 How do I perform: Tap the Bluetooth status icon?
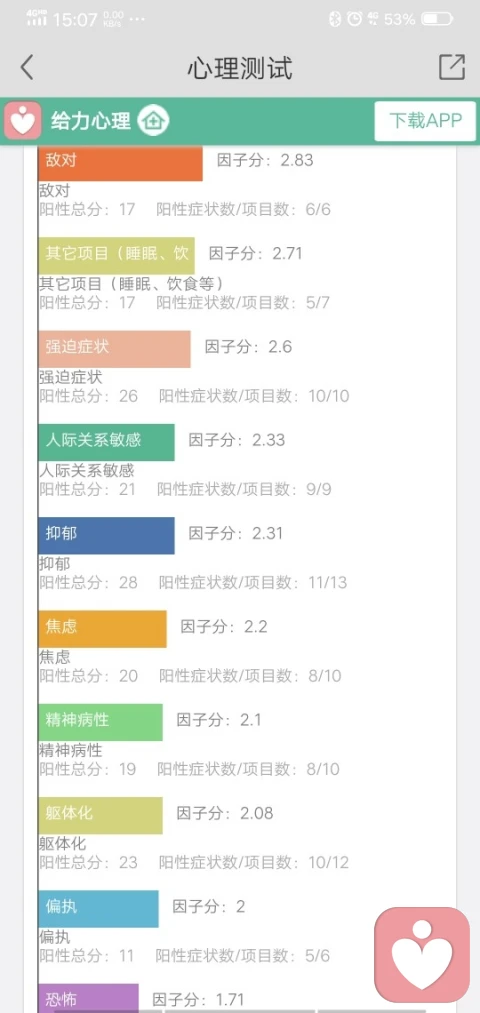(334, 19)
